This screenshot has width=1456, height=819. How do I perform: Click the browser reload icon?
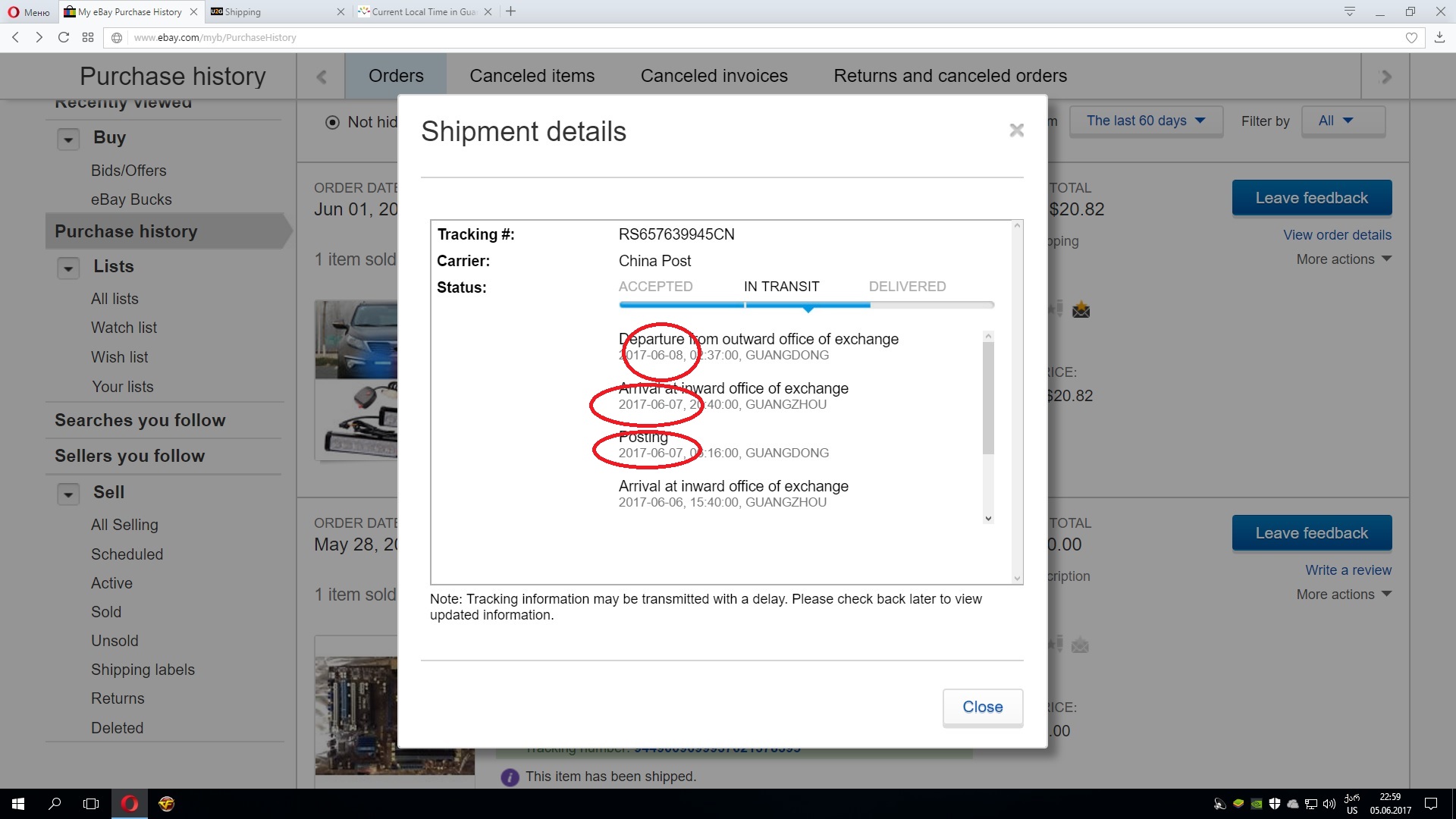coord(64,37)
